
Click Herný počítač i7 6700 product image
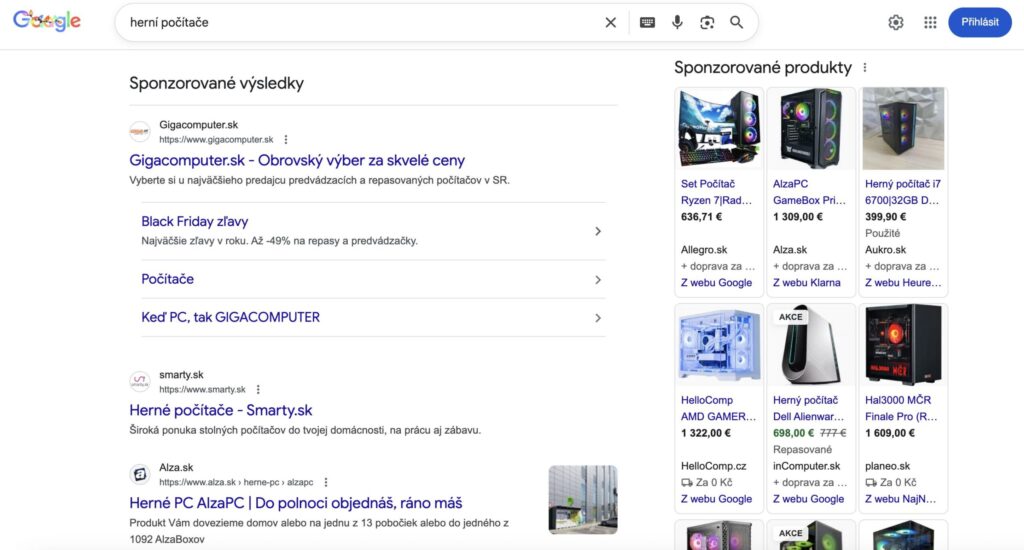coord(903,129)
